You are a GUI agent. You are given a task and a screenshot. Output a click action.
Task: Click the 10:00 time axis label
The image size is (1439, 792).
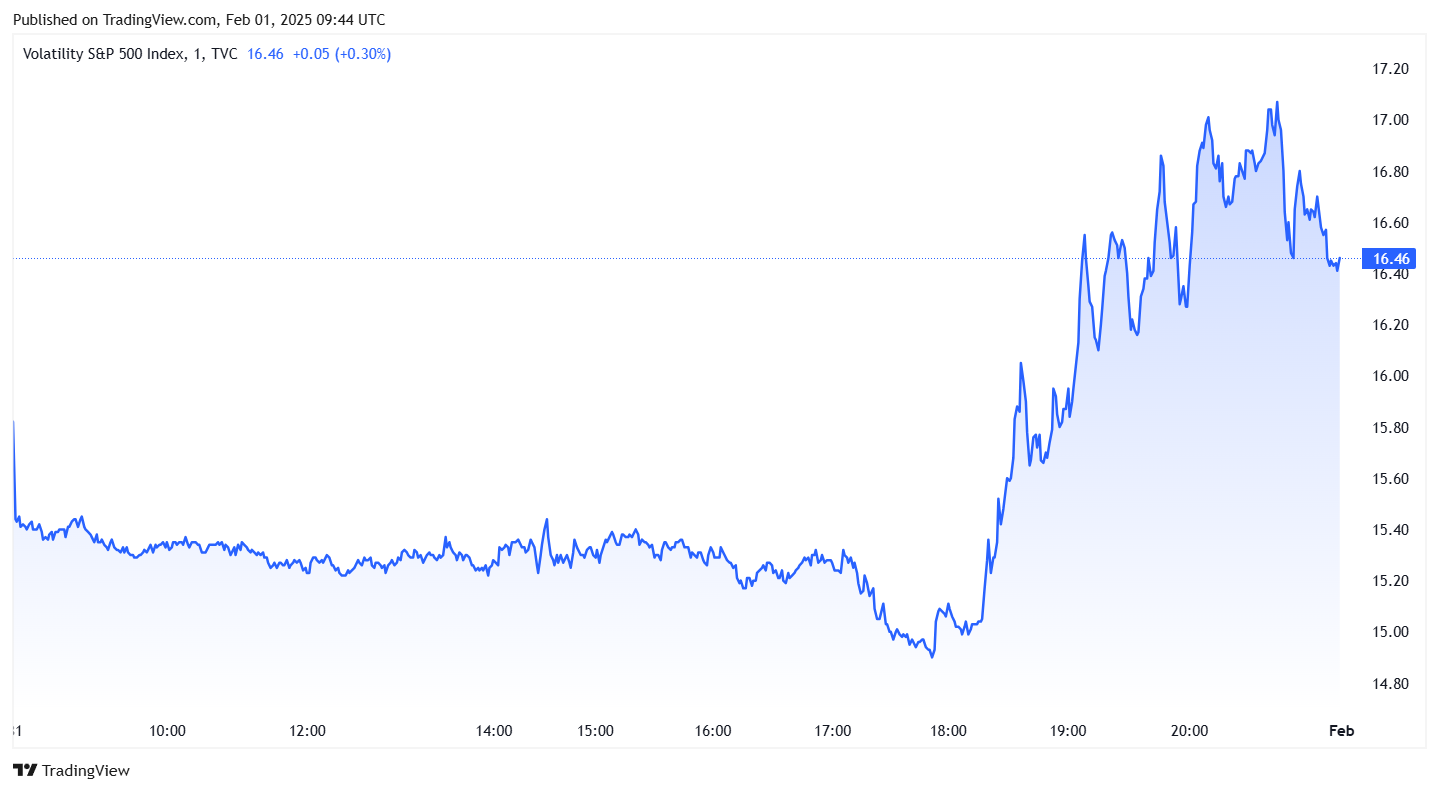(x=167, y=731)
